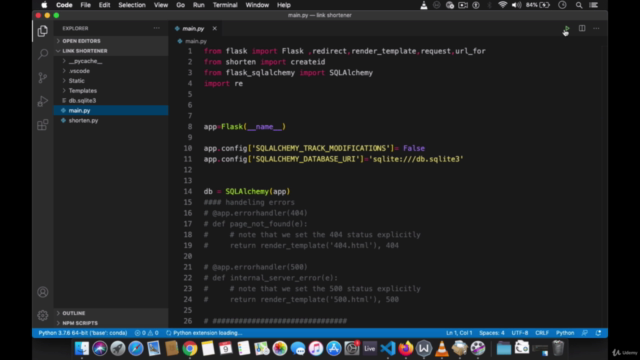Screen dimensions: 640x360
Task: Open the Run menu
Action: 199,5
